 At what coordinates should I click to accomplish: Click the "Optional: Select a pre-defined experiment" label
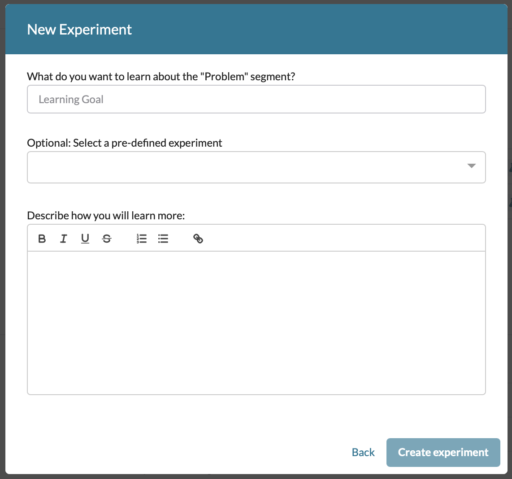click(x=124, y=143)
